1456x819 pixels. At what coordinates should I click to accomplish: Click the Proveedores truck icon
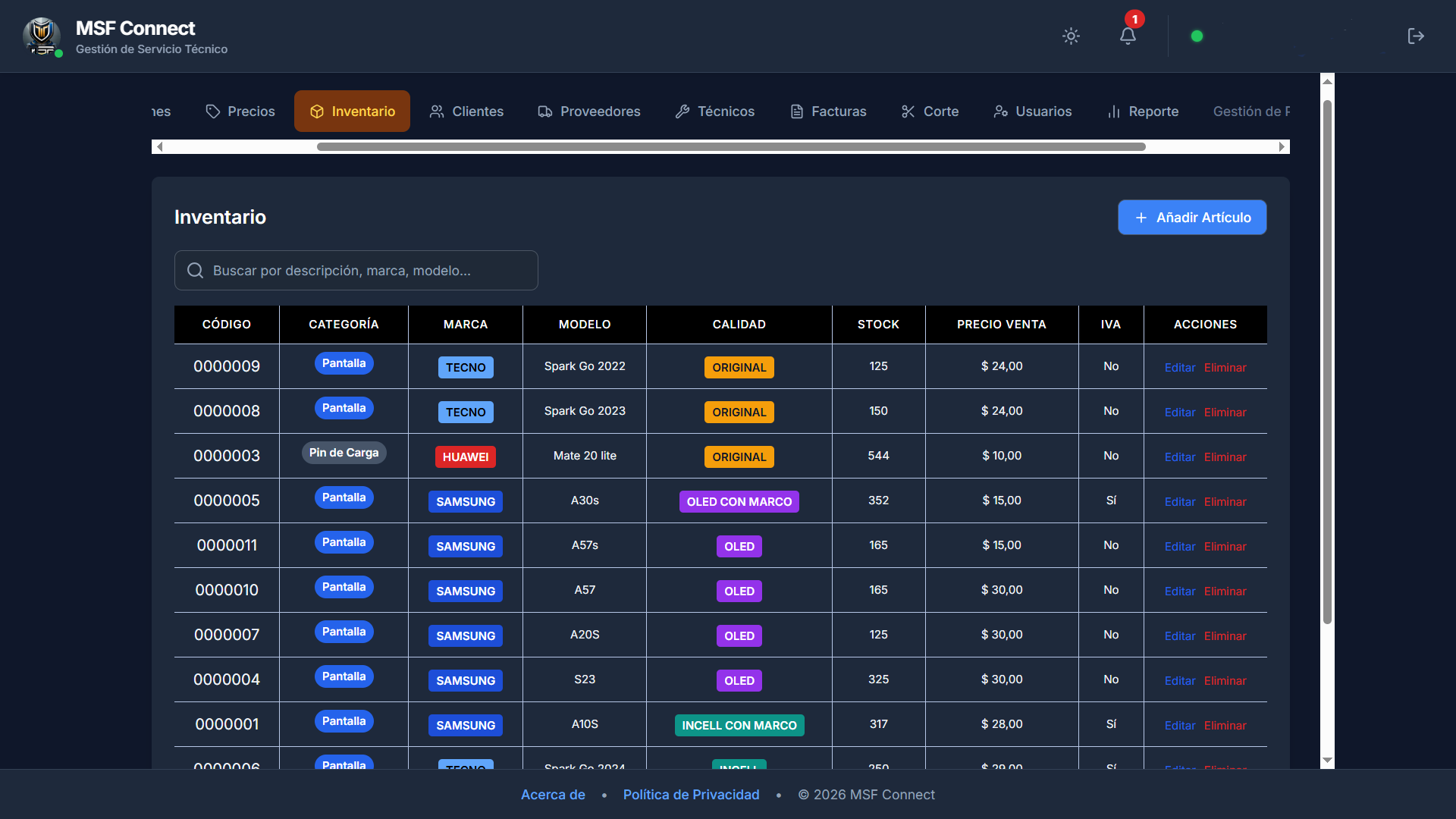[x=545, y=111]
